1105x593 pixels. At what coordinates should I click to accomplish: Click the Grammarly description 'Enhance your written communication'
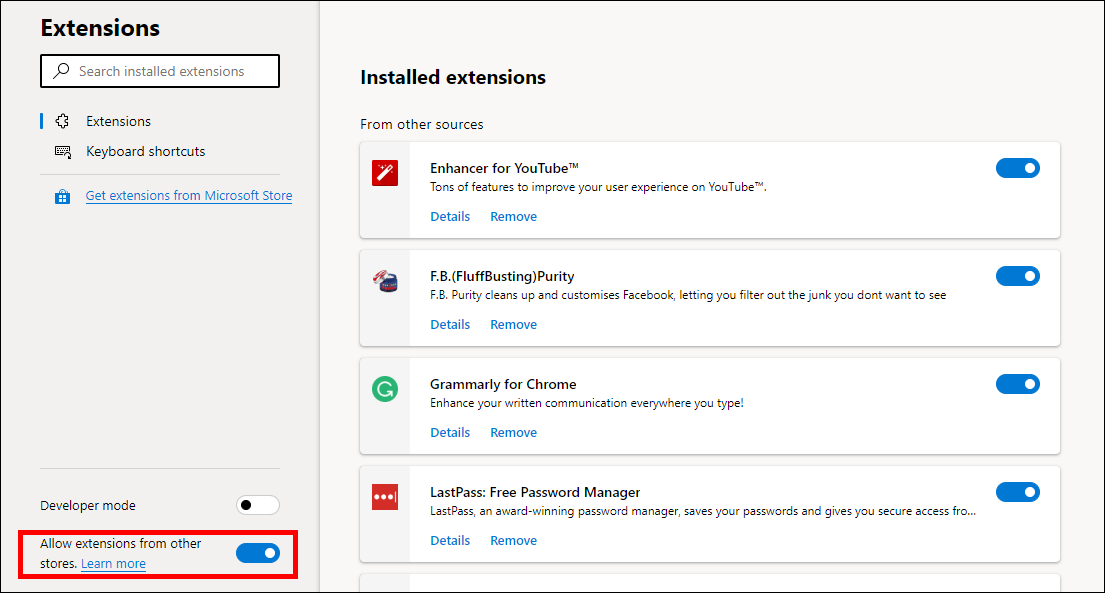pyautogui.click(x=587, y=403)
